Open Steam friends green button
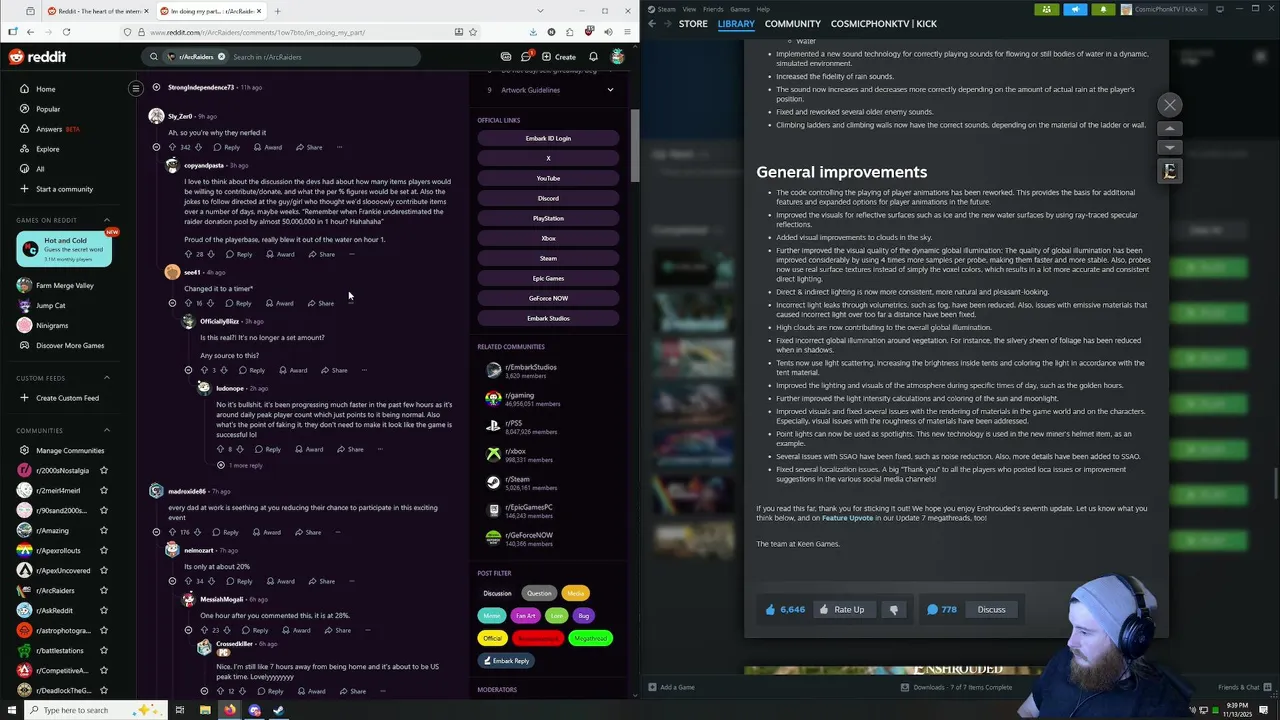Viewport: 1280px width, 720px height. tap(1047, 9)
